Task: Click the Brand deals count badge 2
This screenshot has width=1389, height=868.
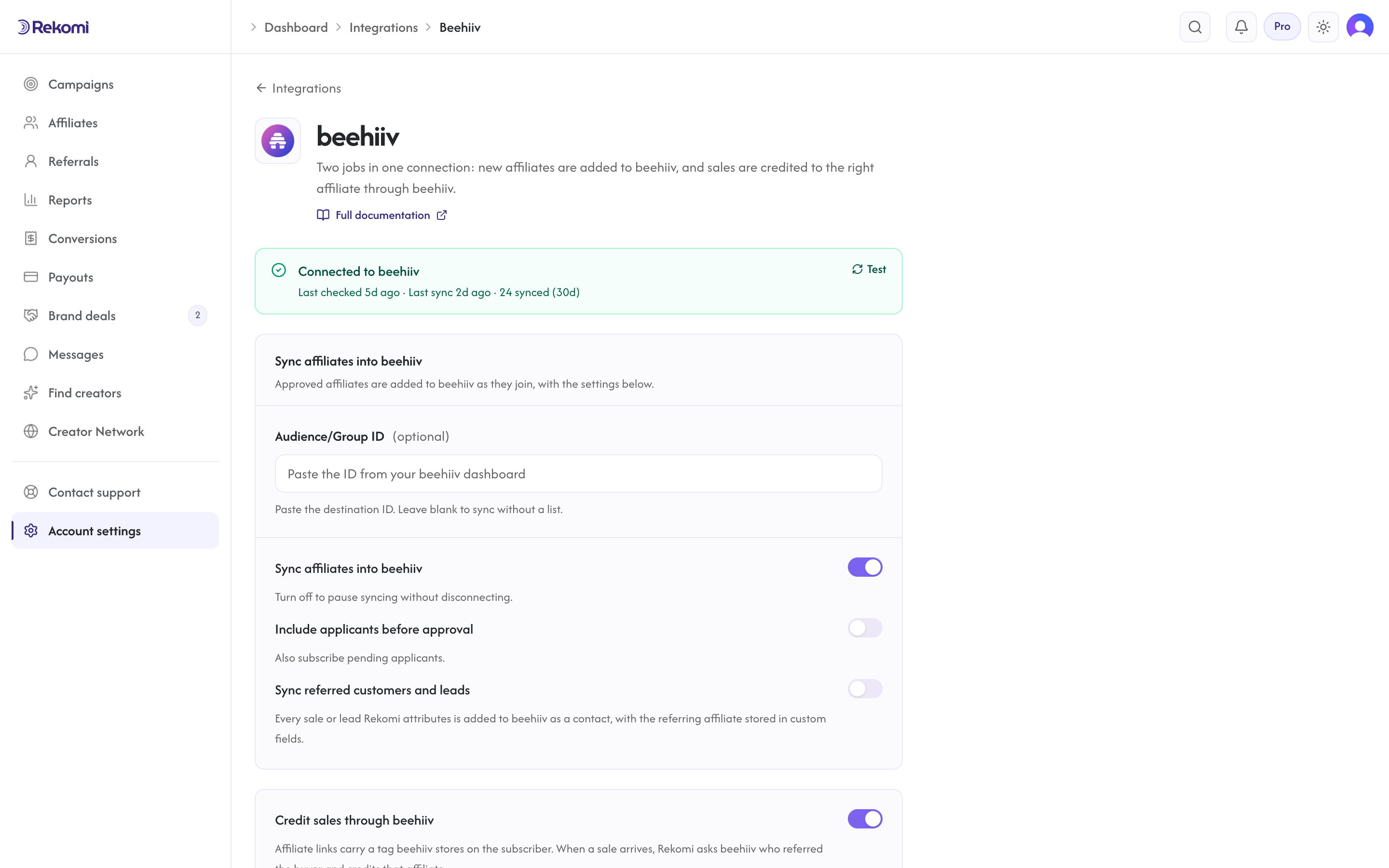Action: pos(197,315)
